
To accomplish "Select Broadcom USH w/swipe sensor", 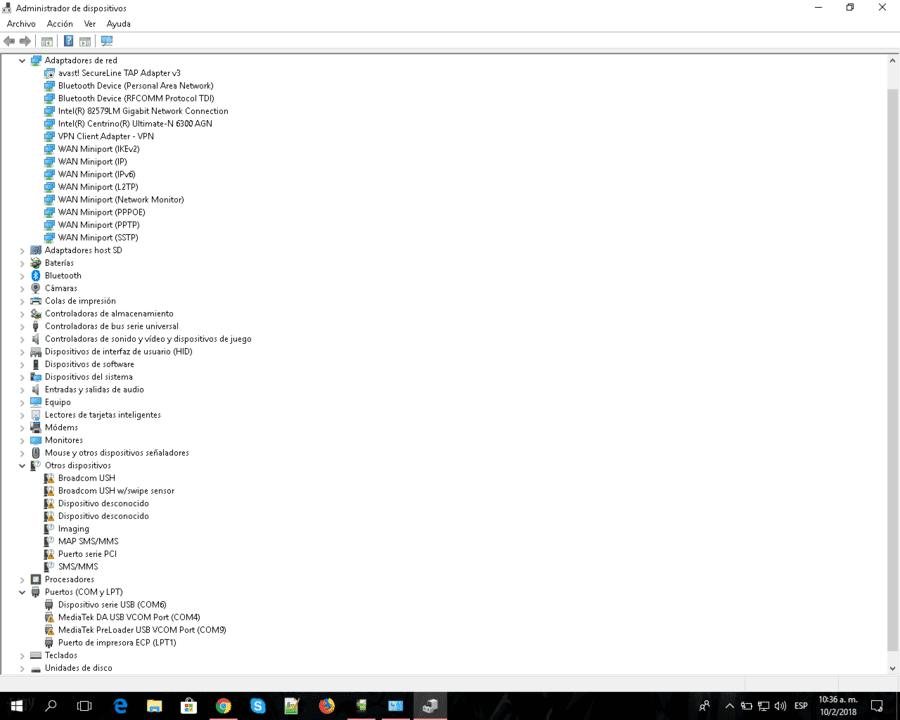I will [x=116, y=490].
